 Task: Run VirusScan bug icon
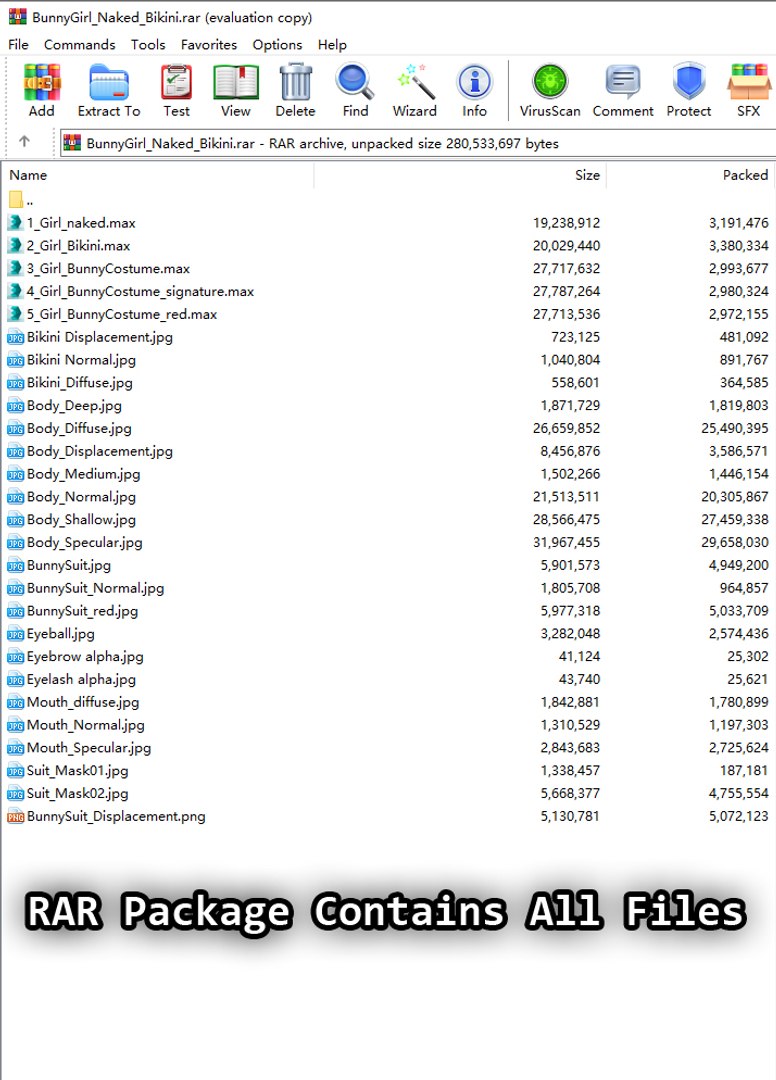(x=549, y=82)
